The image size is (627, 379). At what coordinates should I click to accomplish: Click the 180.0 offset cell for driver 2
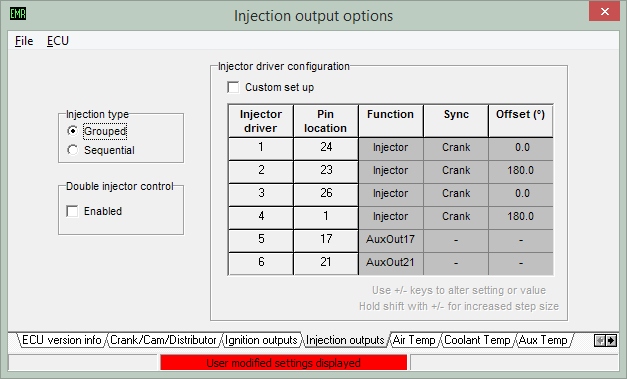tap(521, 171)
